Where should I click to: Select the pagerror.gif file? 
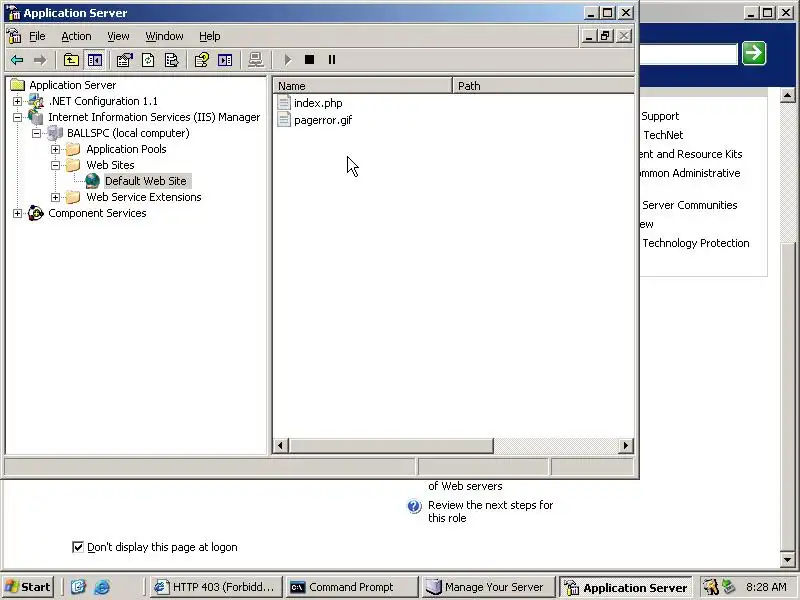[x=323, y=120]
